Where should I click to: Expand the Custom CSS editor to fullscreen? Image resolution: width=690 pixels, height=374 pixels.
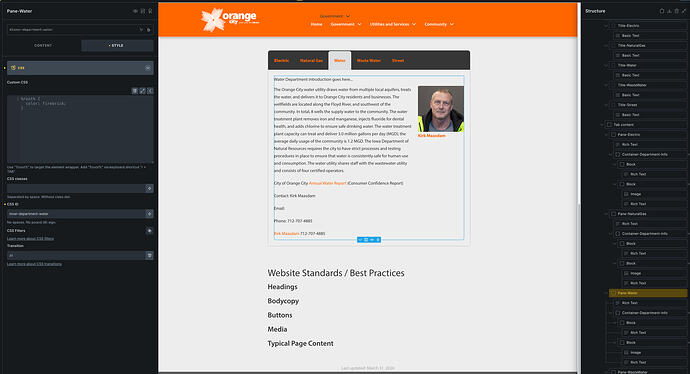[x=142, y=91]
